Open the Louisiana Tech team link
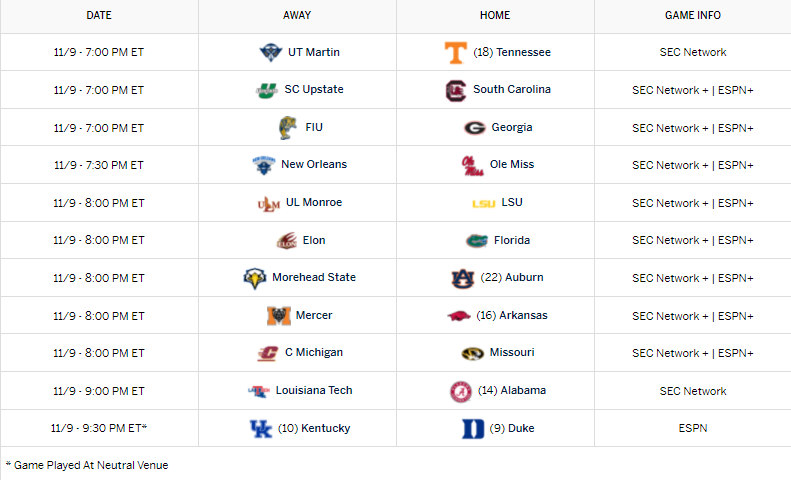 pyautogui.click(x=314, y=390)
